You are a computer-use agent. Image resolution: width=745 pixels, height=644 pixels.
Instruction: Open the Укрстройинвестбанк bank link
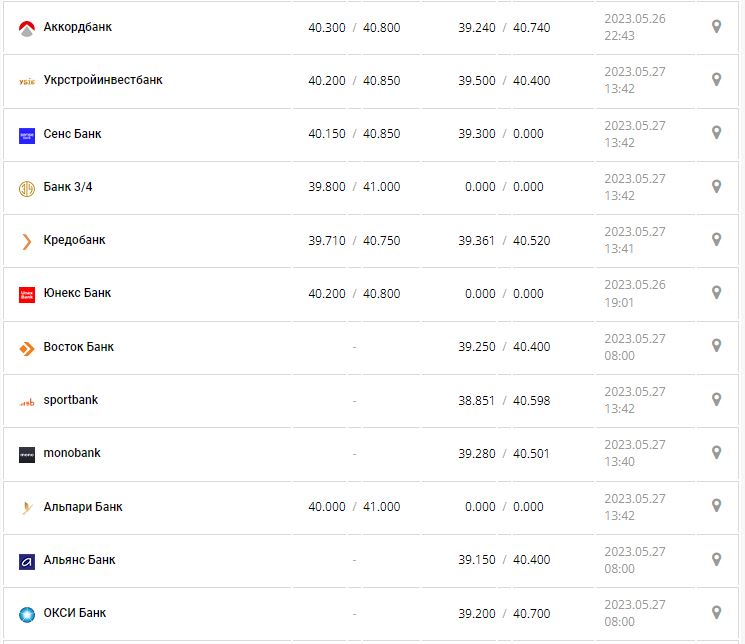point(103,80)
